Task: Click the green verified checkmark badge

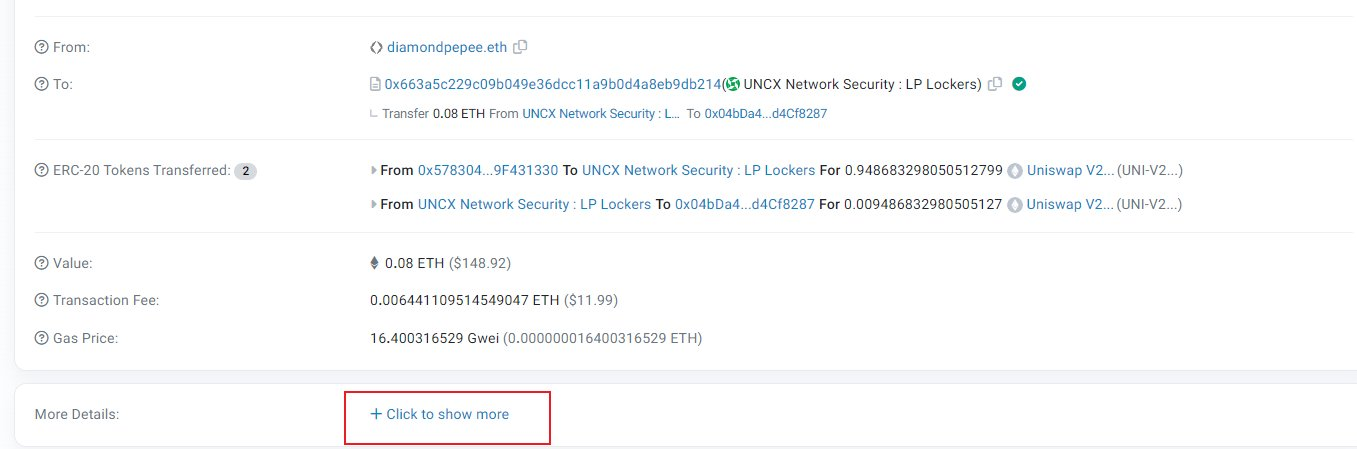Action: [x=1019, y=84]
